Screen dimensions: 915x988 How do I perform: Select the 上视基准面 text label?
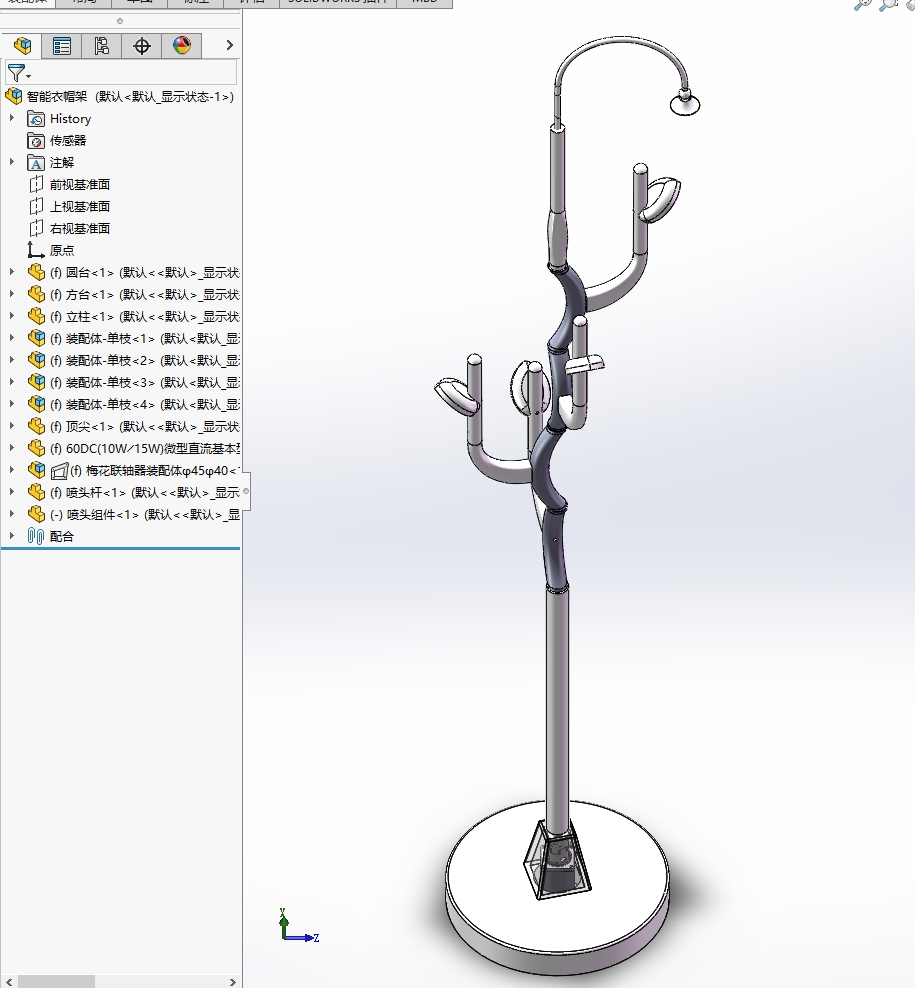pyautogui.click(x=80, y=207)
